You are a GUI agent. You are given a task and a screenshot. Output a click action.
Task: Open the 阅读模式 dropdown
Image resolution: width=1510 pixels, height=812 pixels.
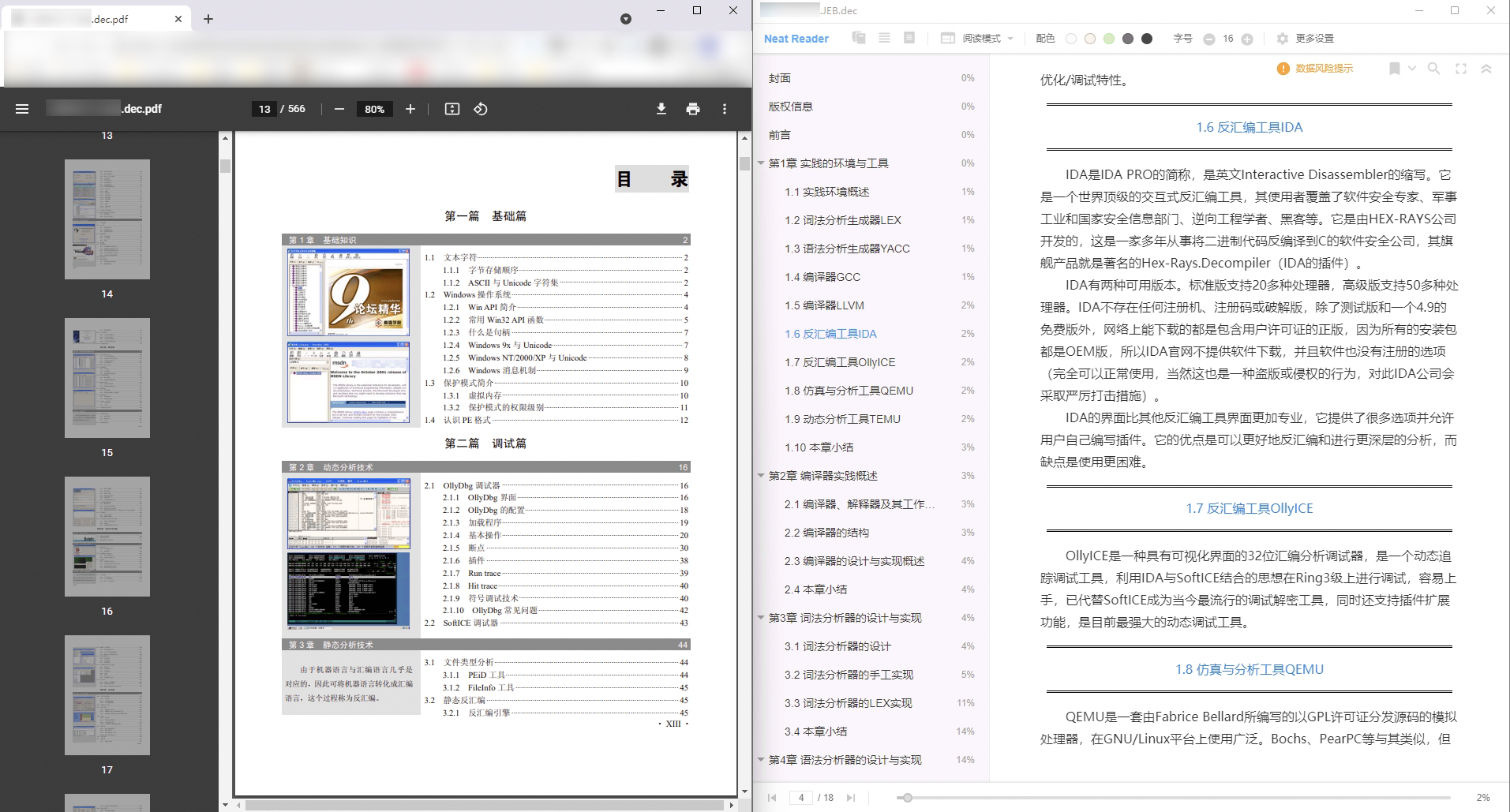[987, 38]
